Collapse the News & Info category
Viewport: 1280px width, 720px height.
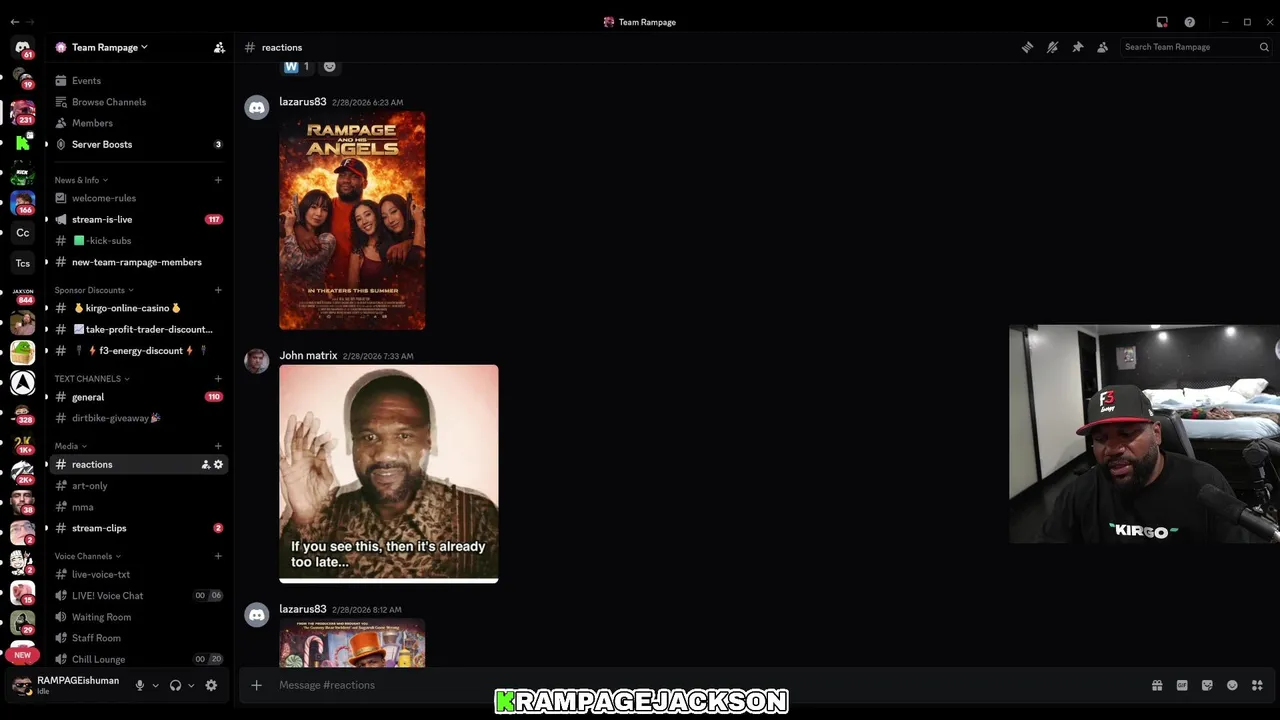point(81,180)
